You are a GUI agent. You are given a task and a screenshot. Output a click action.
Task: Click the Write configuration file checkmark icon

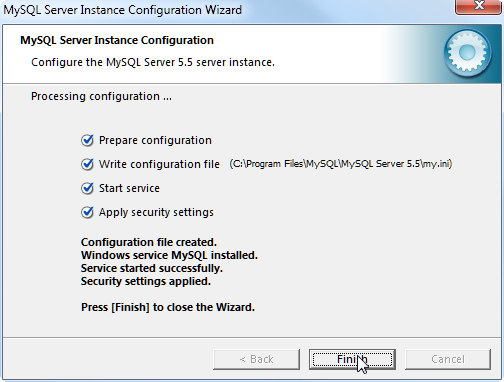click(87, 164)
